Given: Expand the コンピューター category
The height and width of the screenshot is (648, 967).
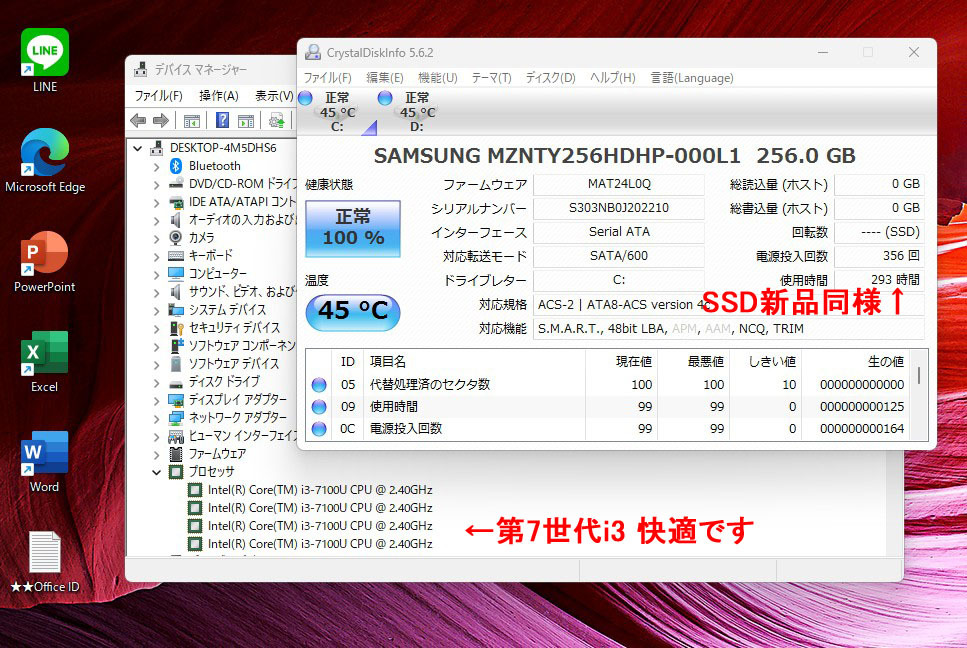Looking at the screenshot, I should (x=156, y=274).
